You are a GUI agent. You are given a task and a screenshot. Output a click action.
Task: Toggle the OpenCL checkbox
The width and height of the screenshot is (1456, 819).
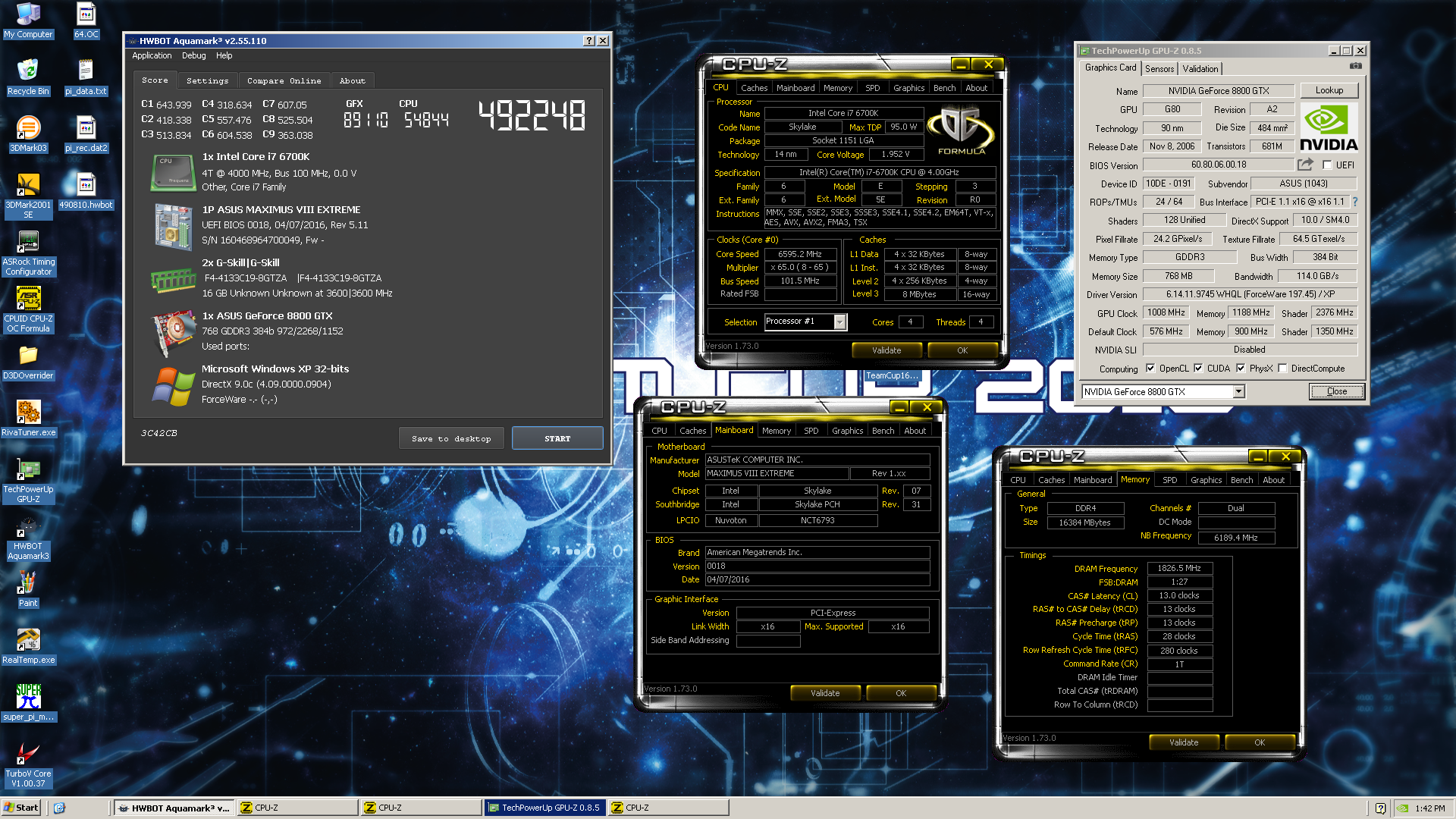[x=1150, y=369]
